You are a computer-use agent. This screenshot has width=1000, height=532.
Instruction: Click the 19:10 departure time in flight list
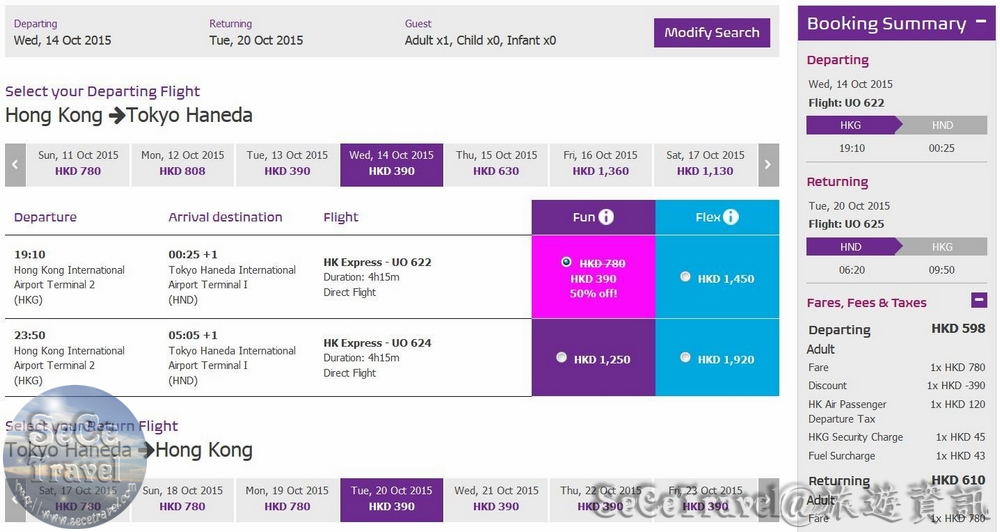pyautogui.click(x=30, y=255)
